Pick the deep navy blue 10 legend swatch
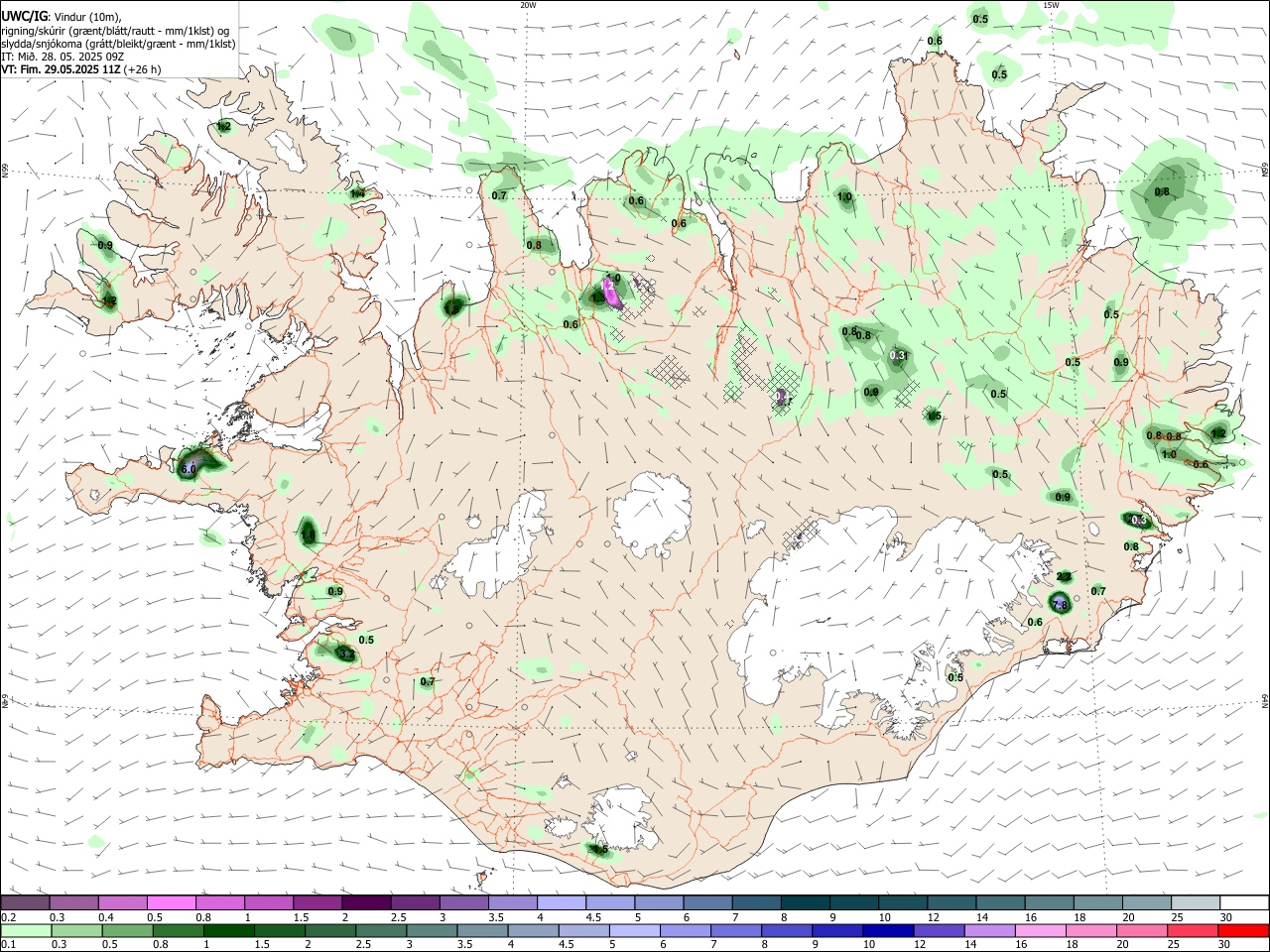 [887, 931]
